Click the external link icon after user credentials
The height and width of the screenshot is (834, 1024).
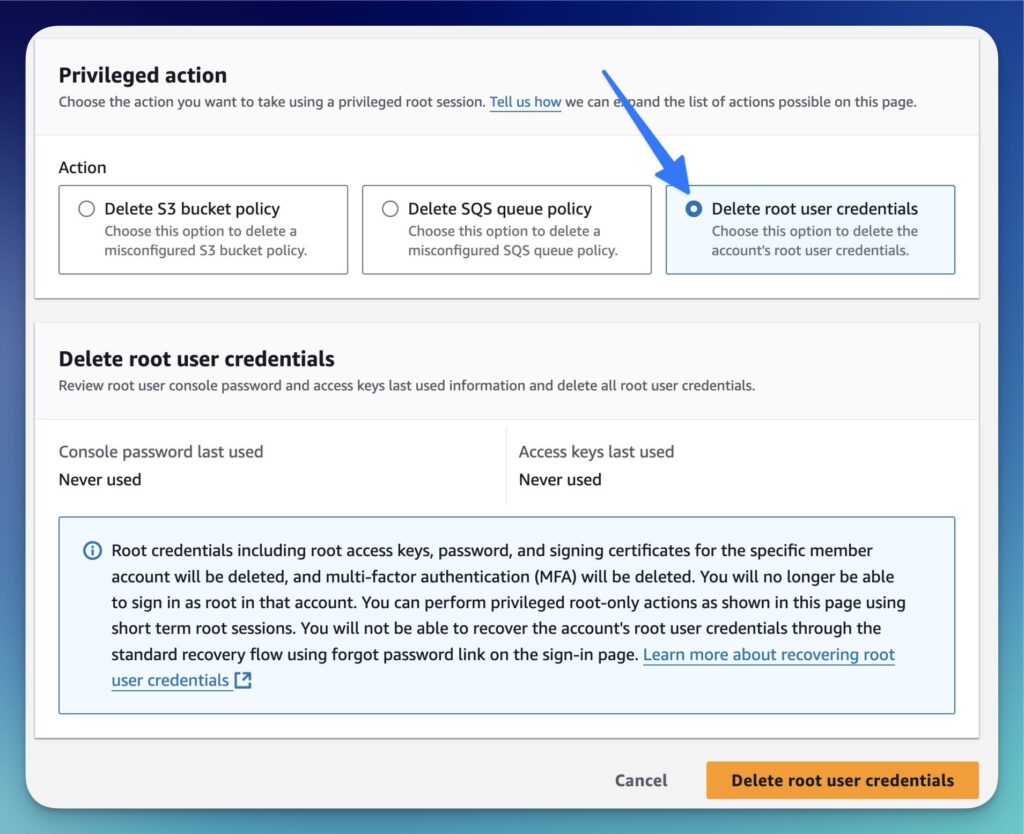pyautogui.click(x=243, y=680)
